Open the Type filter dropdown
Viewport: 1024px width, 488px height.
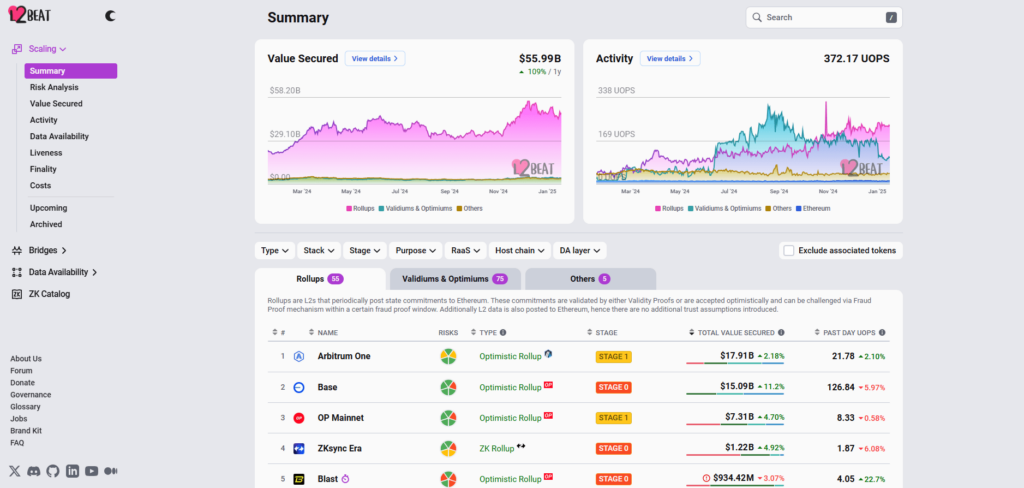tap(274, 250)
